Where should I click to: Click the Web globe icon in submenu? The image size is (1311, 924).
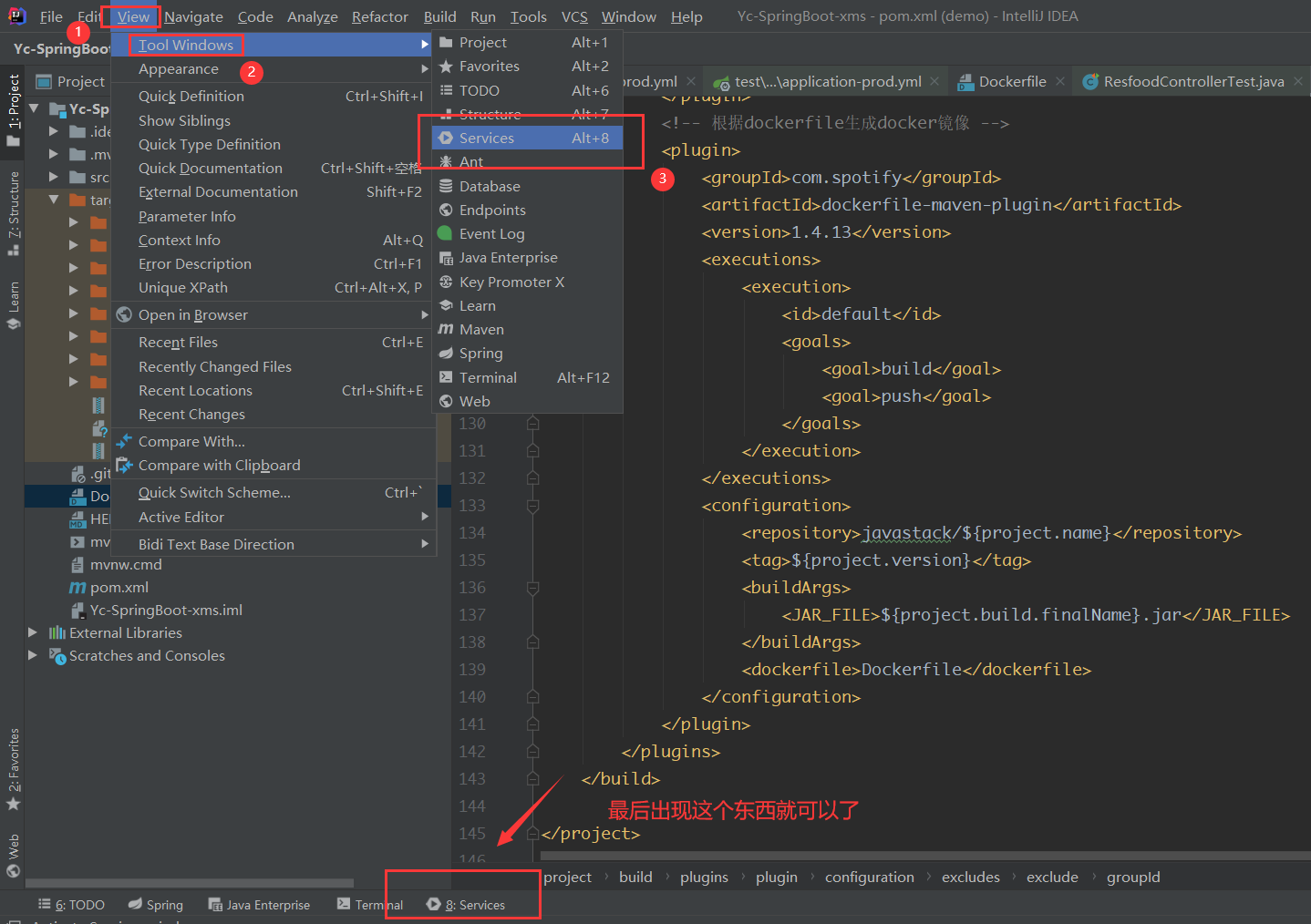[x=446, y=401]
